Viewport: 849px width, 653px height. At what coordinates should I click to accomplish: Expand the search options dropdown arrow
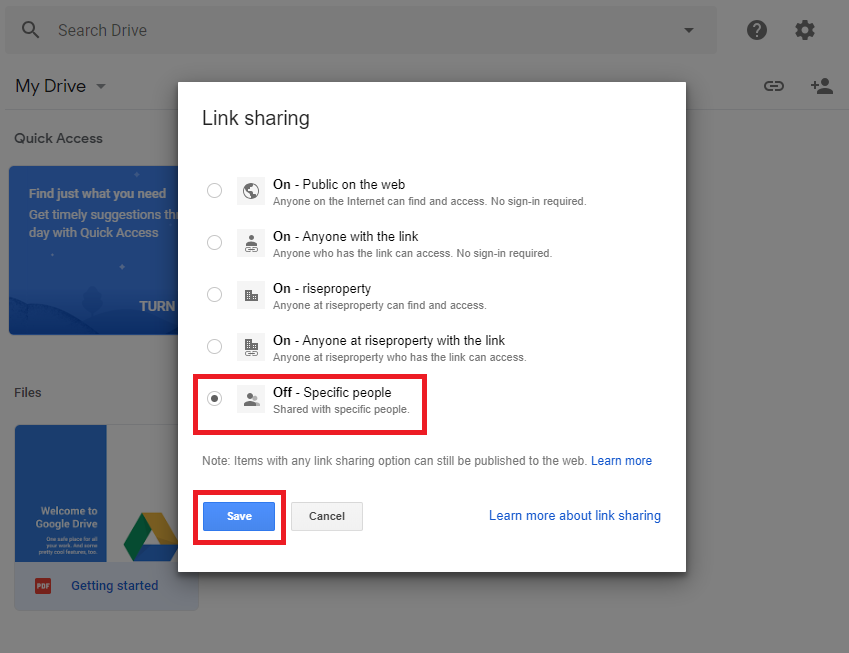coord(688,30)
